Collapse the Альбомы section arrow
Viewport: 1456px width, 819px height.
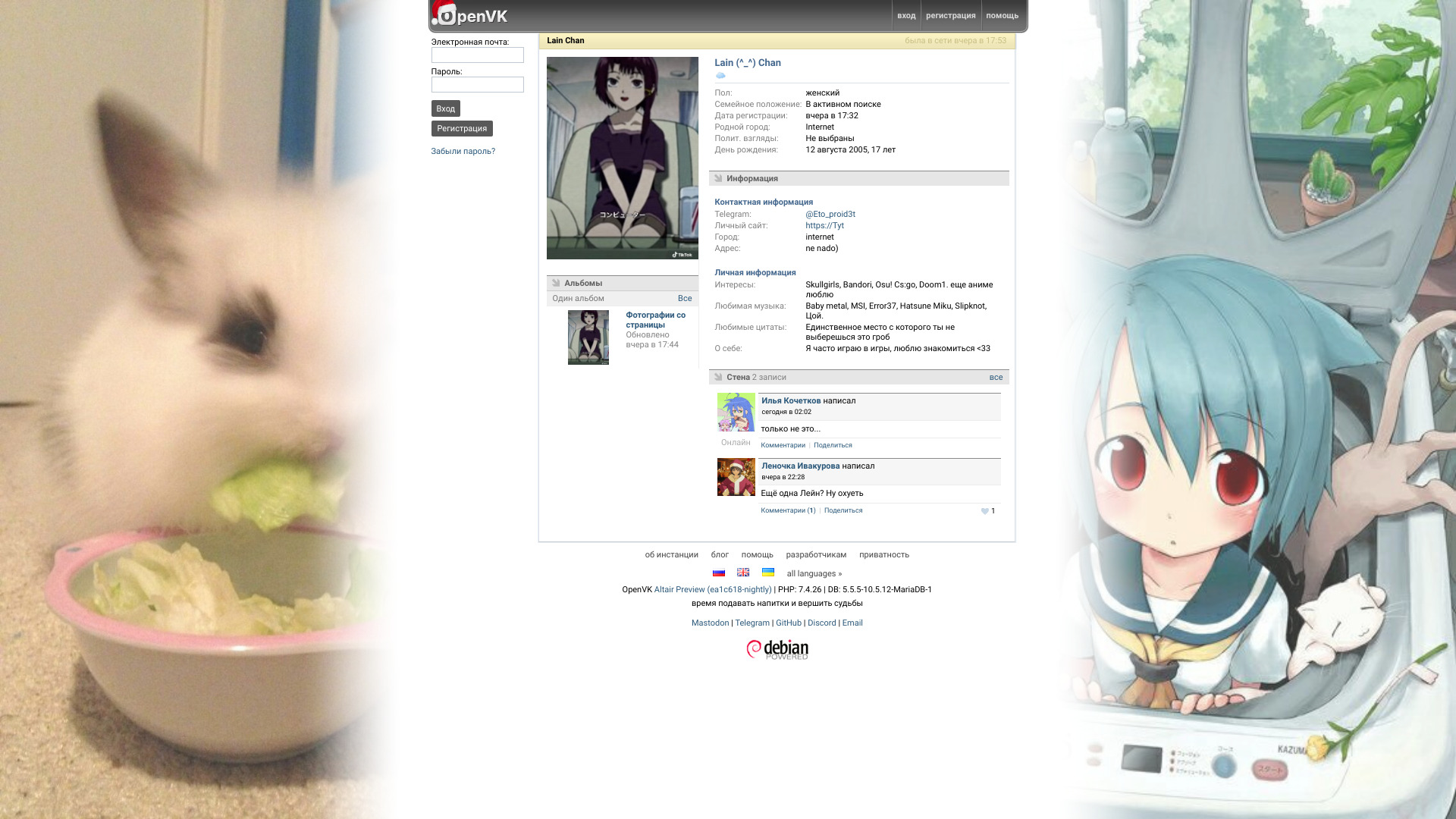click(x=556, y=283)
